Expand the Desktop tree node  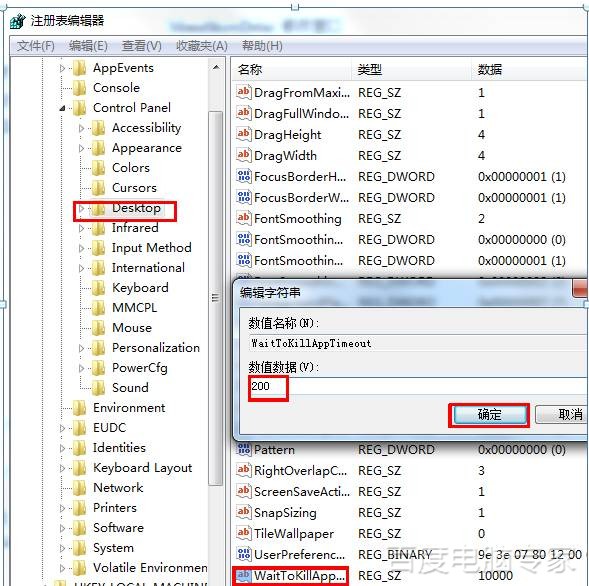tap(81, 208)
